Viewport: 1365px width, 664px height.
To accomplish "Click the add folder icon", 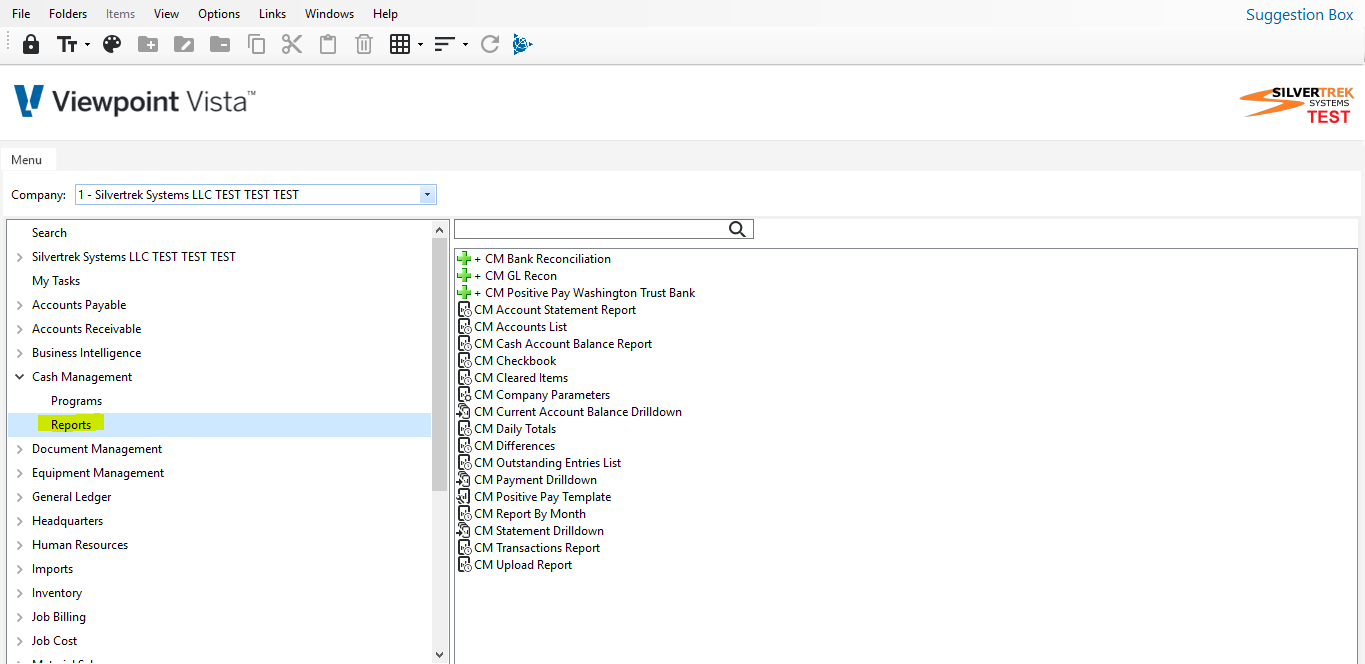I will 148,44.
